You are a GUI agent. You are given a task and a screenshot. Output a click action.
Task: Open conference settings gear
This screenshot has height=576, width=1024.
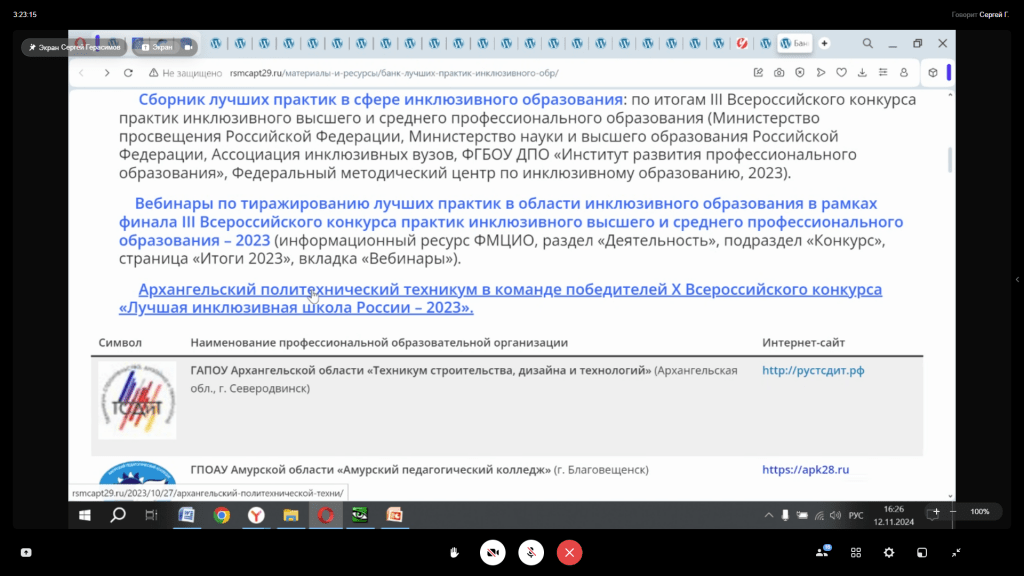[x=889, y=552]
